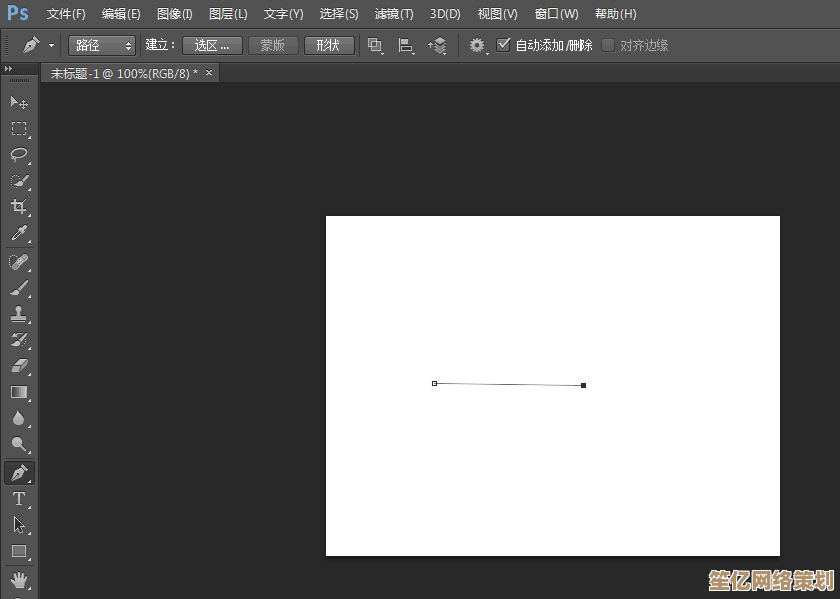Click the right anchor point of path
840x599 pixels.
point(583,385)
